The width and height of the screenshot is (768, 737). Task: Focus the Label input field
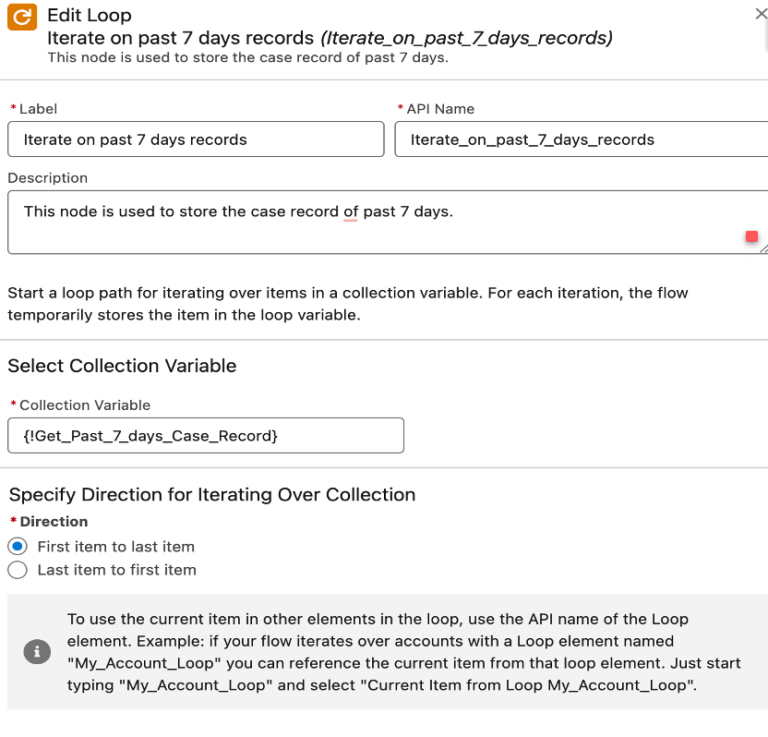click(196, 140)
